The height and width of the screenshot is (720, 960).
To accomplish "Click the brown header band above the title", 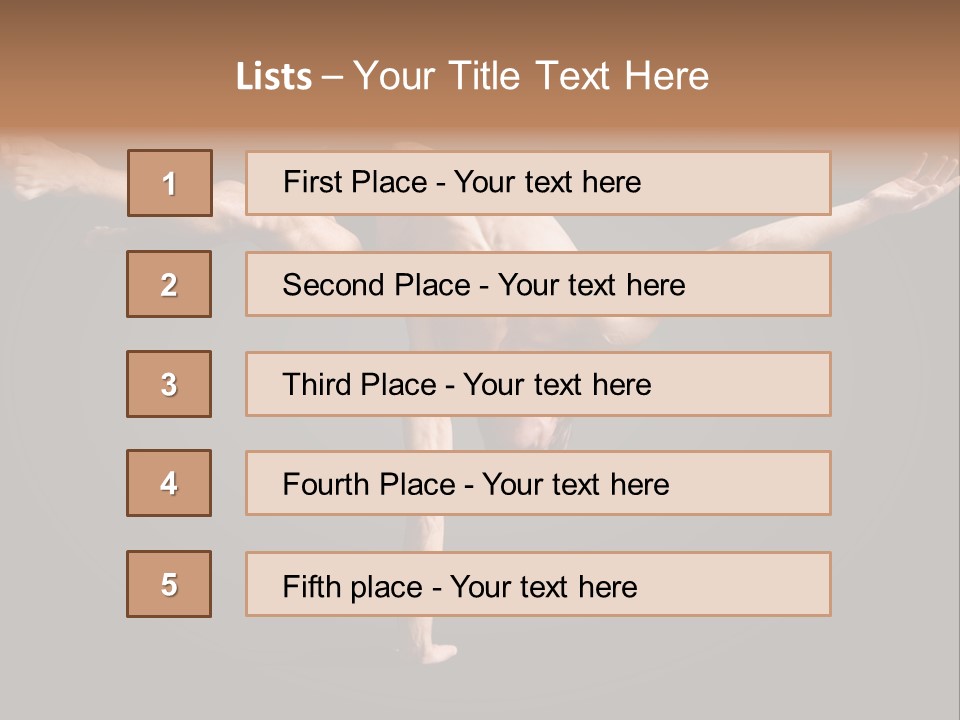I will tap(480, 24).
